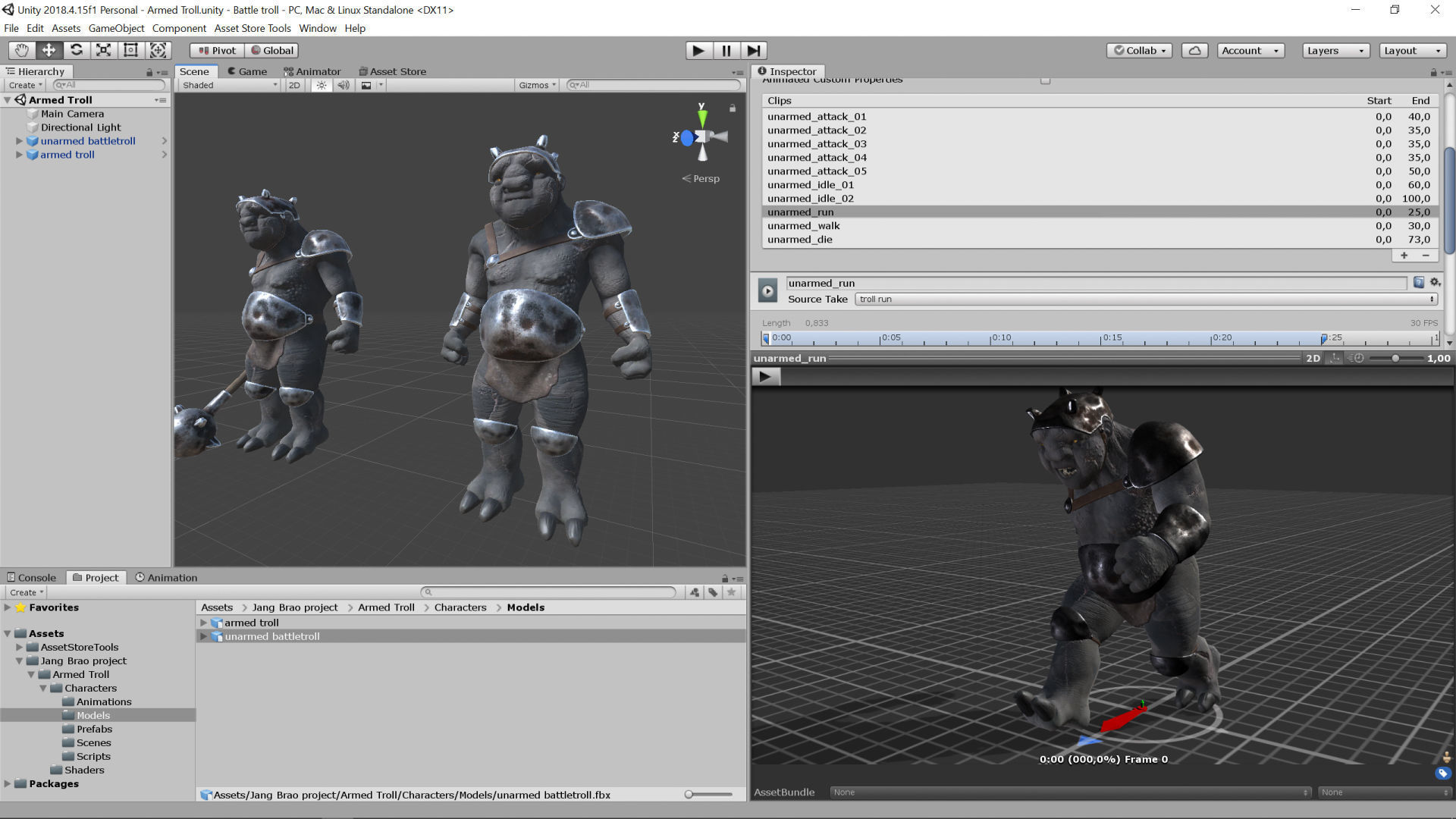Click the avatar icon in preview corner
1456x819 pixels.
coord(1446,757)
